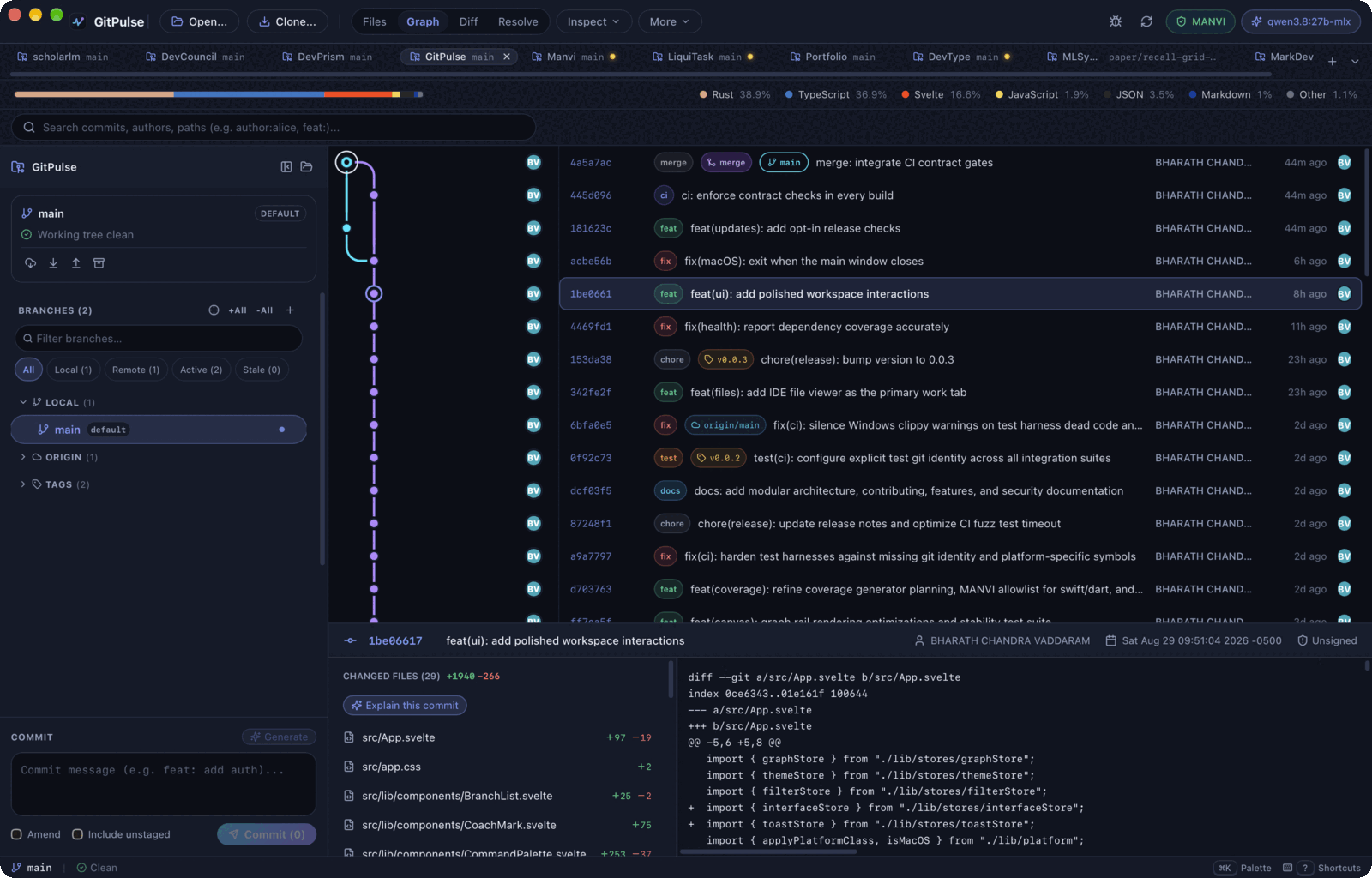Click the Clone... button
This screenshot has height=878, width=1372.
[287, 21]
